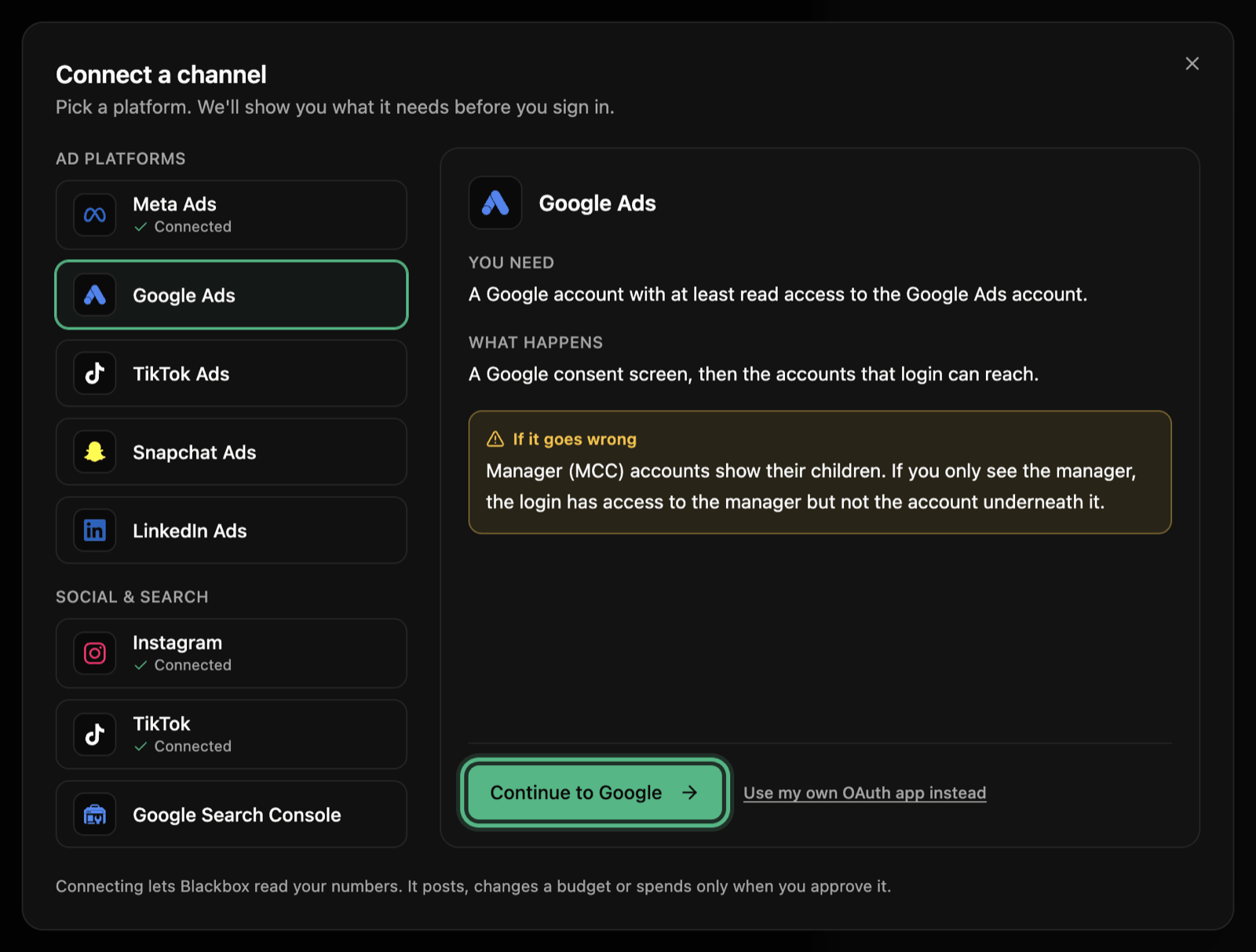This screenshot has height=952, width=1256.
Task: Select the Google Ads label in list
Action: [184, 296]
